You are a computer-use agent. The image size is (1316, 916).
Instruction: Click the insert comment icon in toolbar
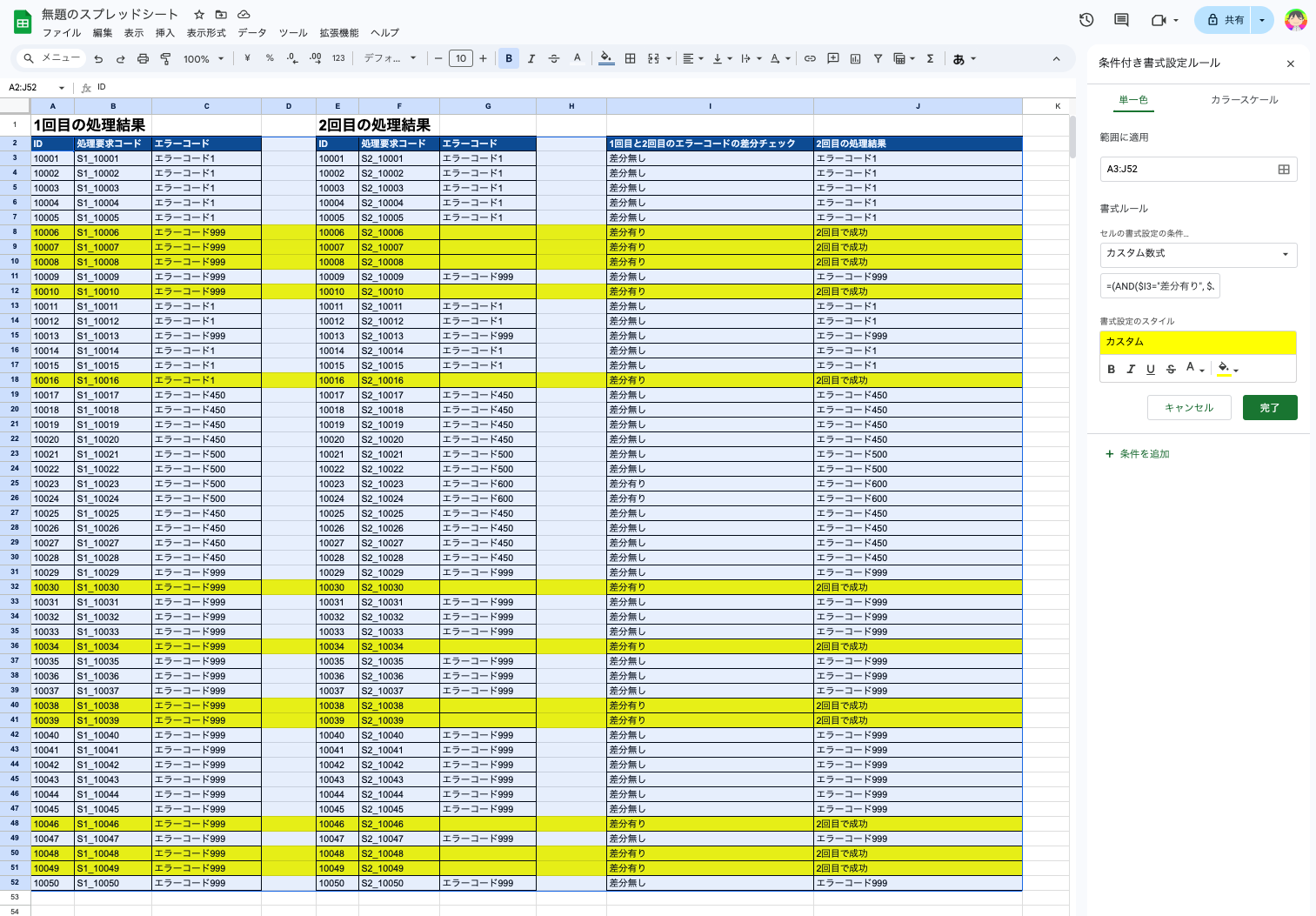click(833, 58)
